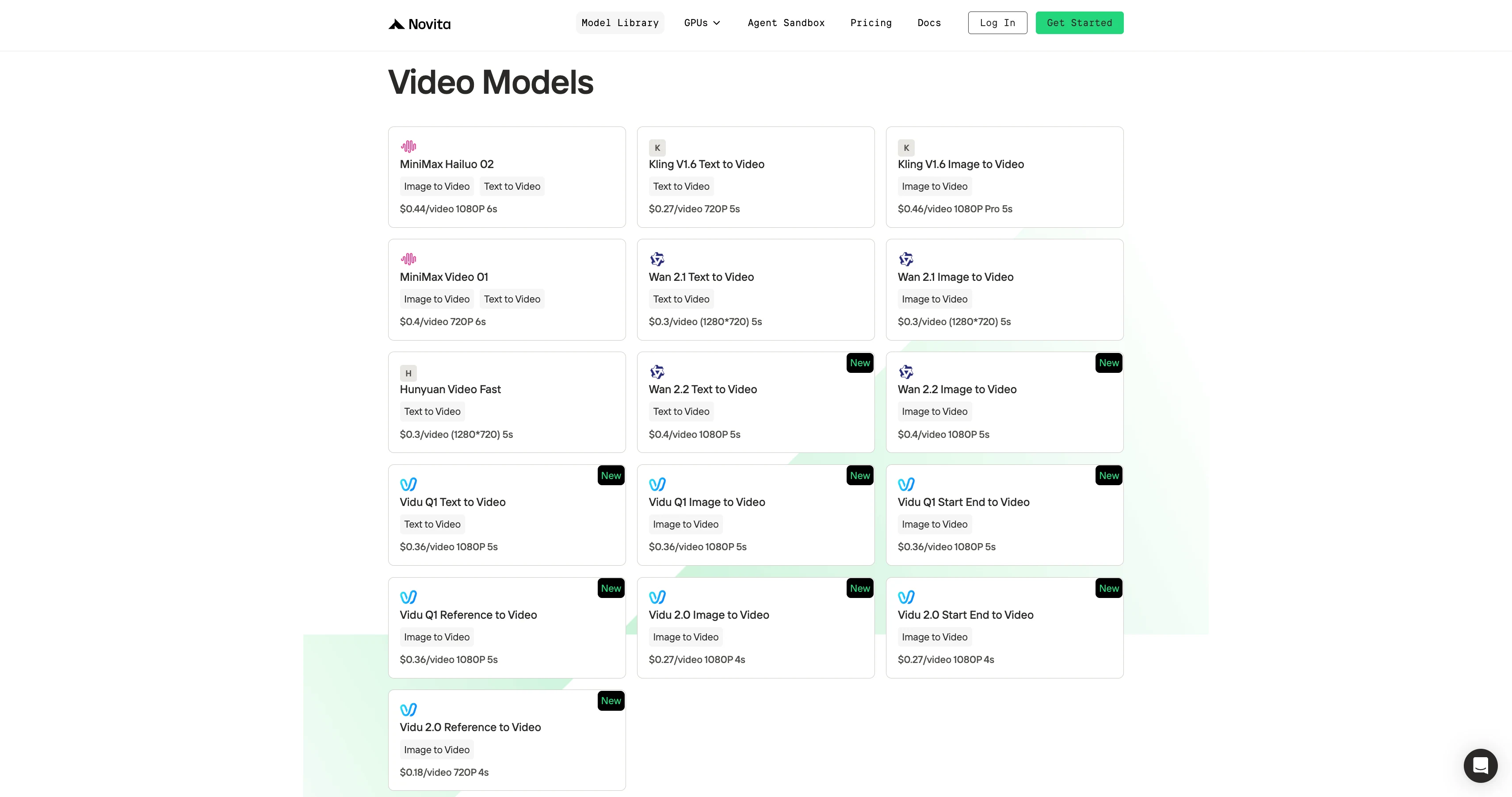Screen dimensions: 1512x797
Task: Go to Agent Sandbox in the navigation
Action: tap(786, 23)
